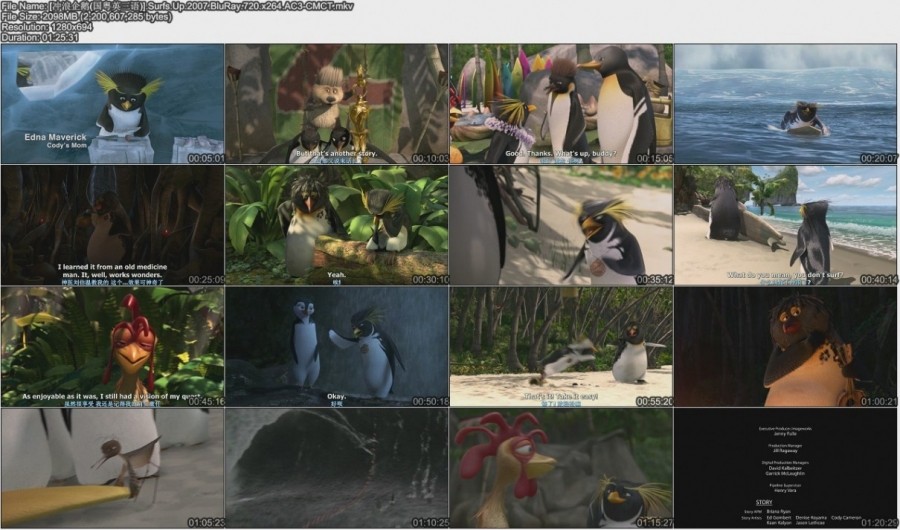Select the beach frame at 00:35:12
Viewport: 900px width, 530px height.
point(561,225)
